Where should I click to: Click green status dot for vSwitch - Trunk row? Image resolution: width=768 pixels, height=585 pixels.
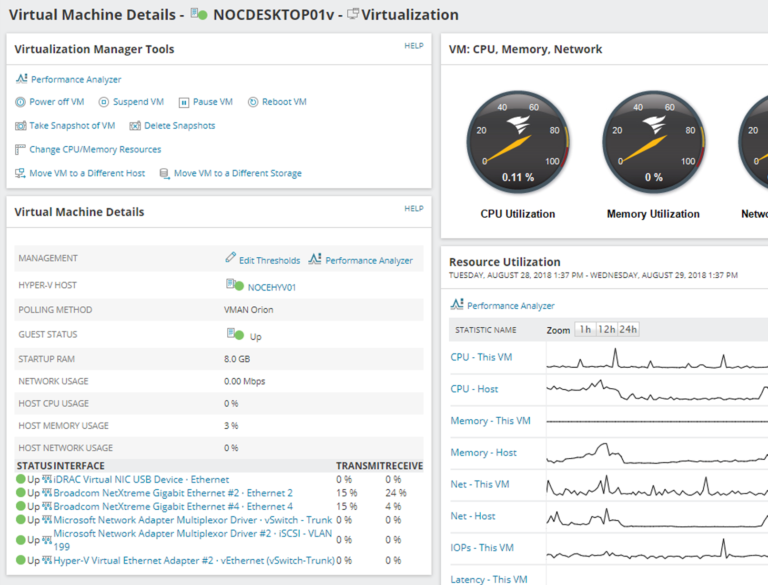[21, 519]
